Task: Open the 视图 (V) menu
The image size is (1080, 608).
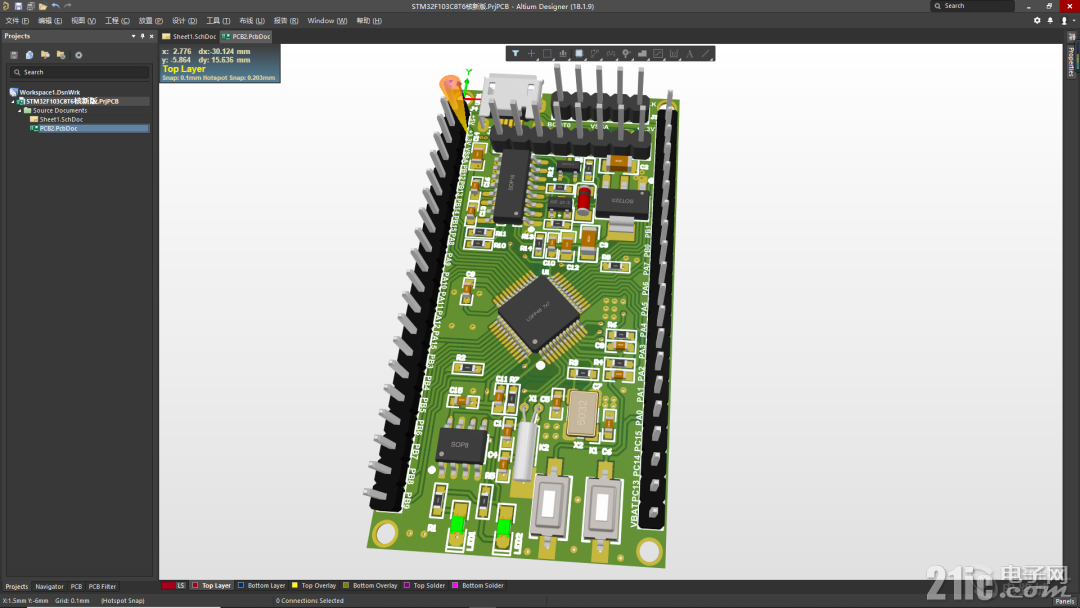Action: [83, 21]
